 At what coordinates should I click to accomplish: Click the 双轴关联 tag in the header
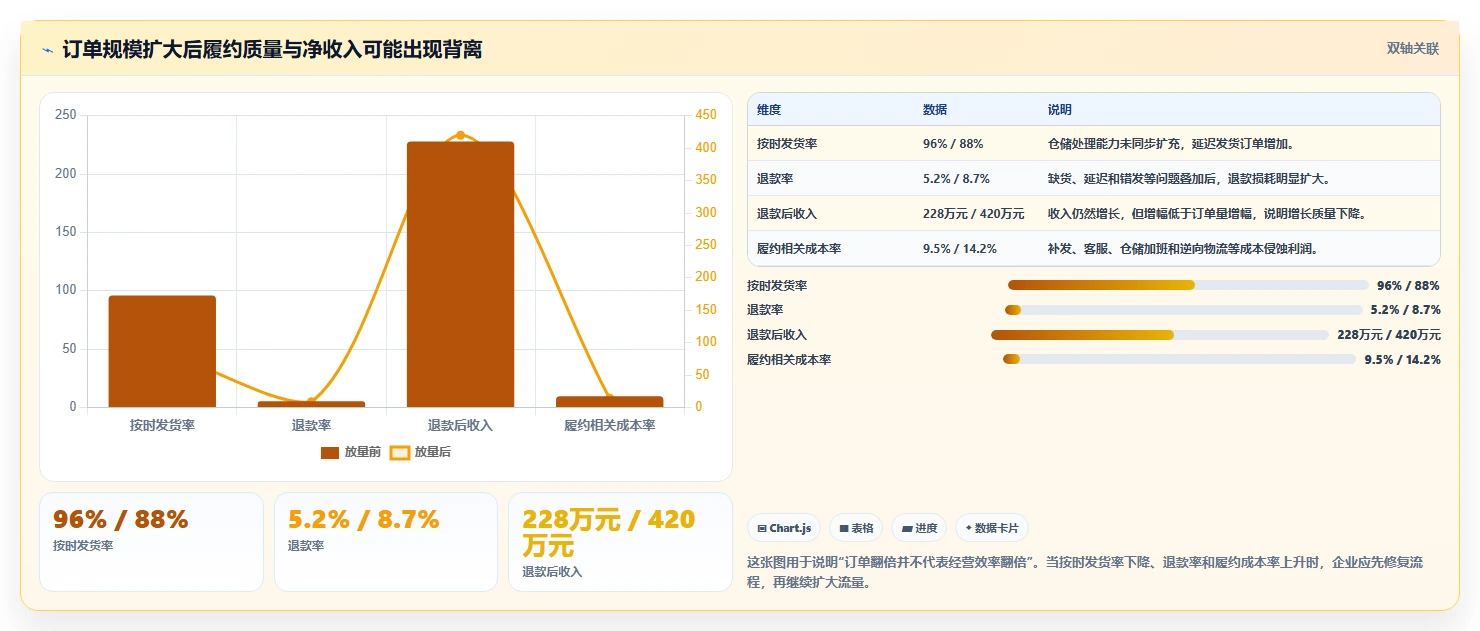[x=1412, y=49]
